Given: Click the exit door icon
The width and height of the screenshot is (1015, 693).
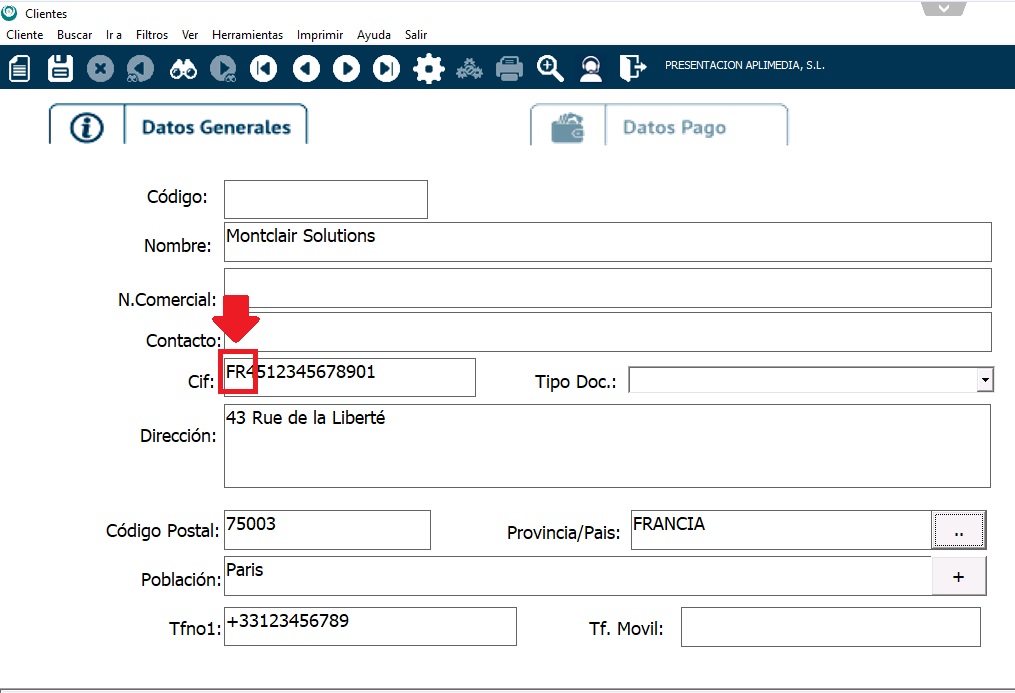Looking at the screenshot, I should point(632,69).
